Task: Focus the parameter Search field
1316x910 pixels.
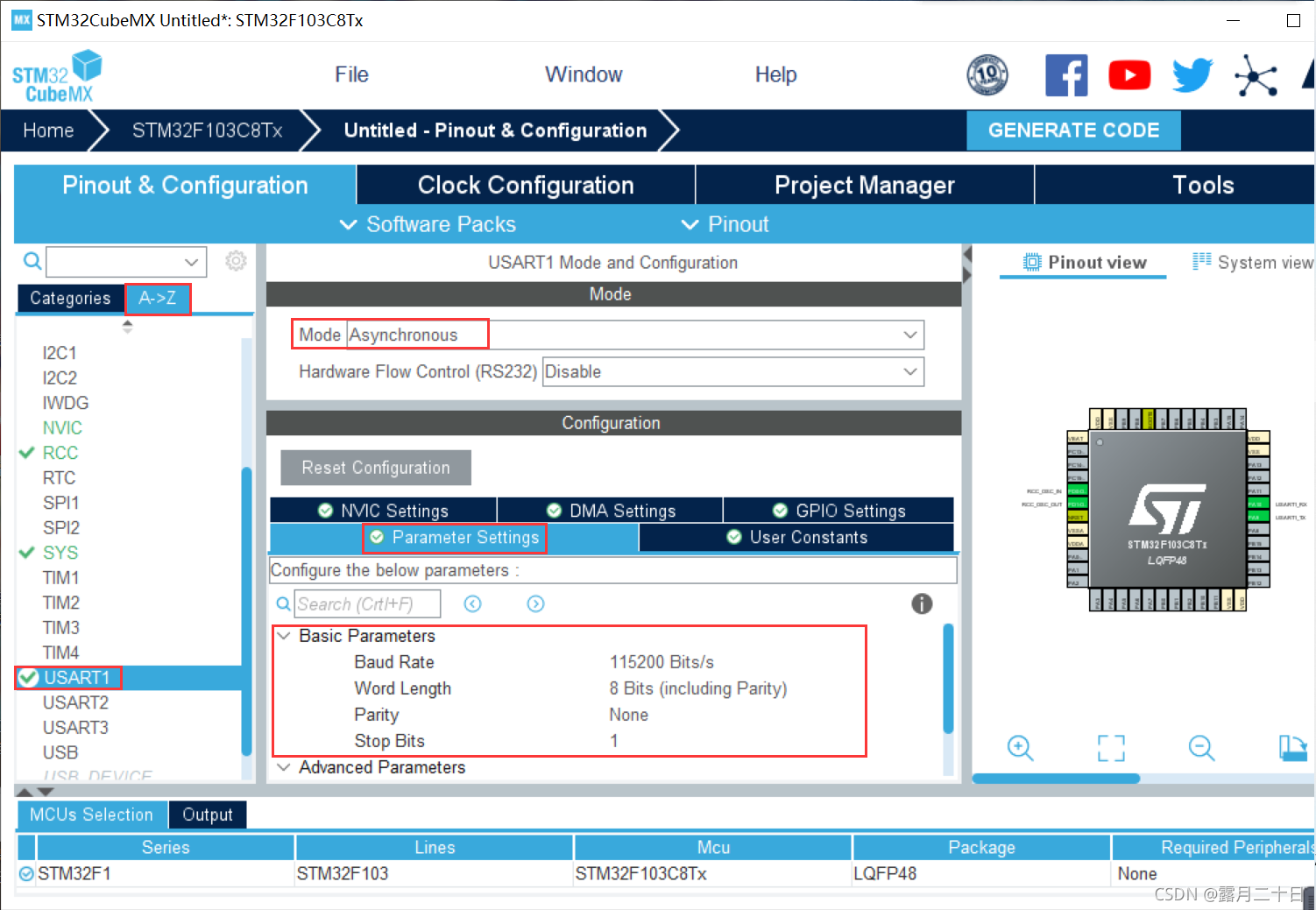Action: pos(367,603)
